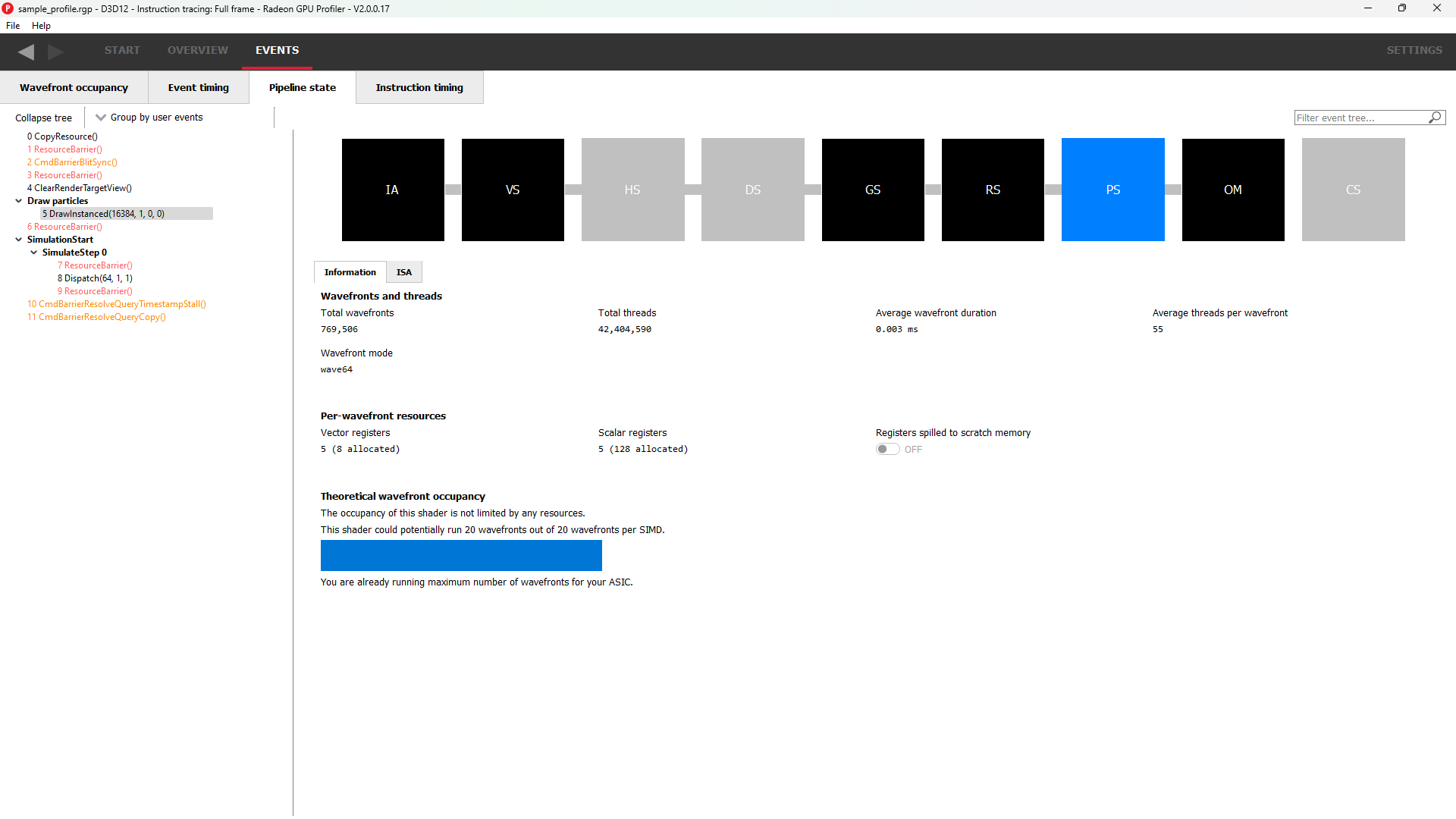Click Collapse tree
Viewport: 1456px width, 819px height.
point(43,118)
